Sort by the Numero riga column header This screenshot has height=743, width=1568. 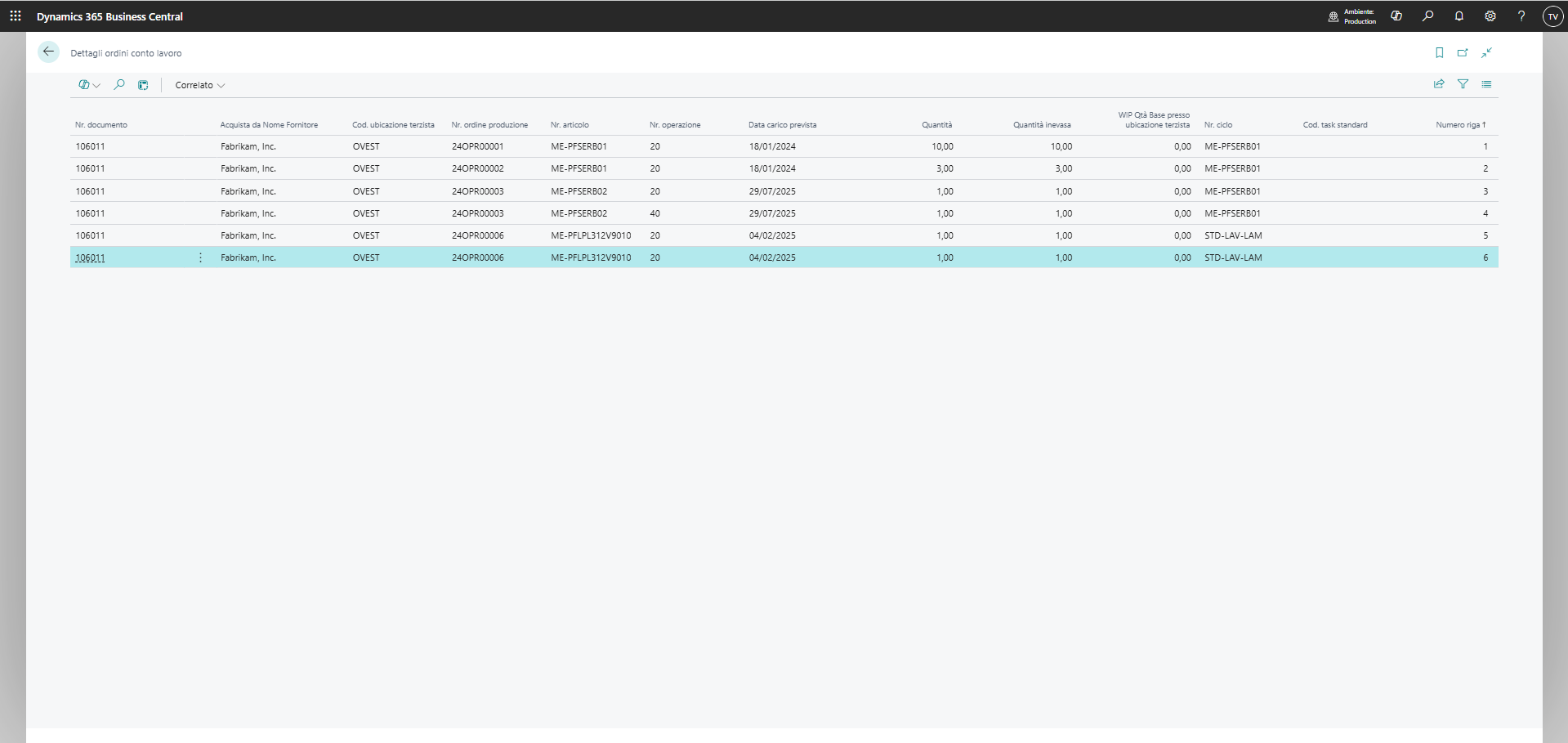1459,125
